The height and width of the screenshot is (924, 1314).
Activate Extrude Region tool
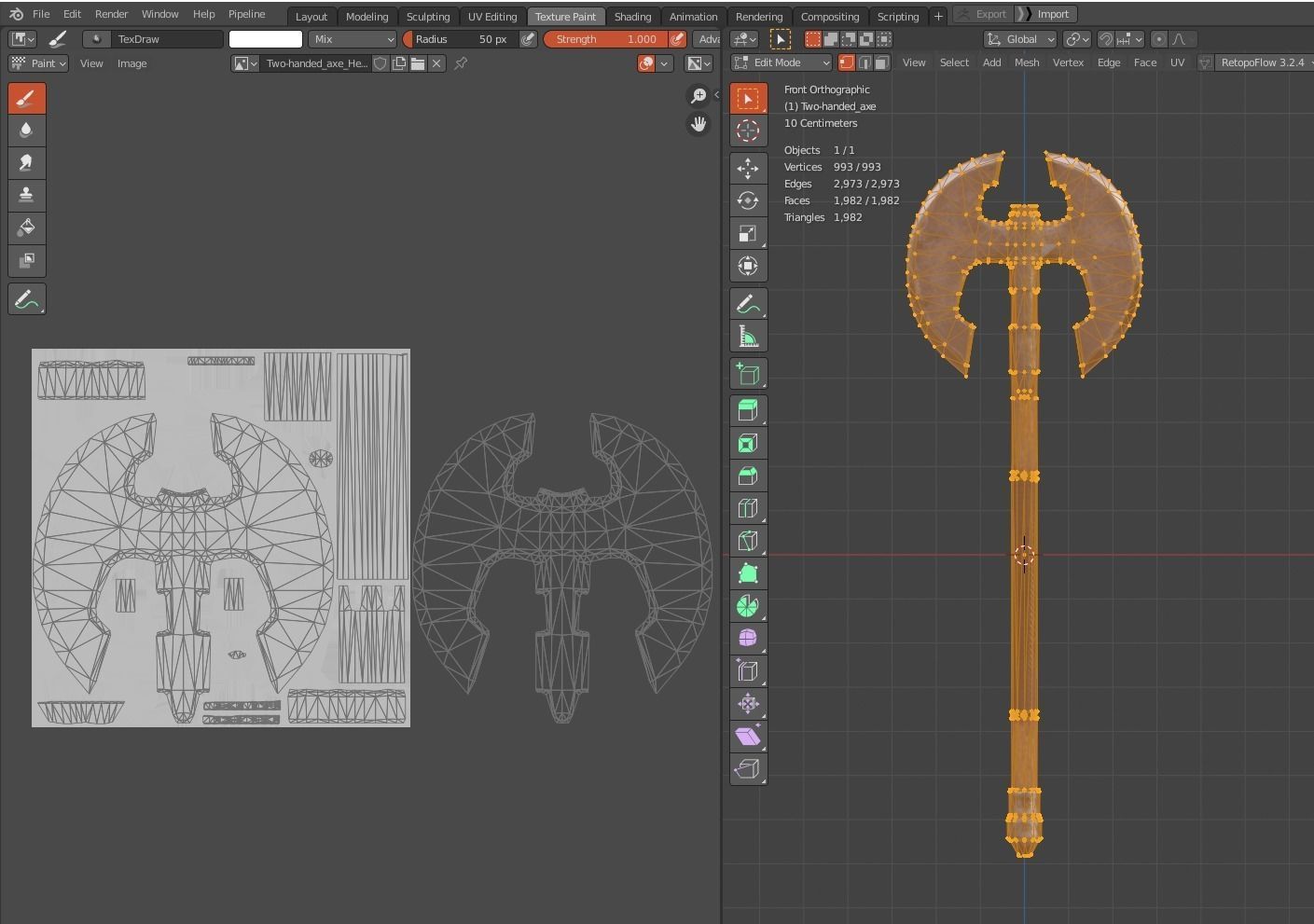[748, 411]
